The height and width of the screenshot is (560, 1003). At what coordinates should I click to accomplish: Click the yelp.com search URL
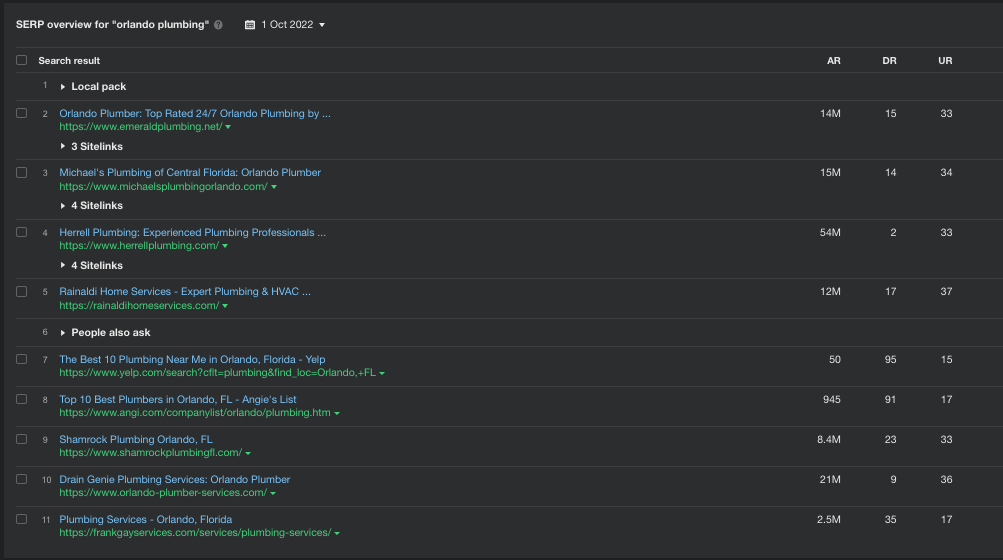217,372
